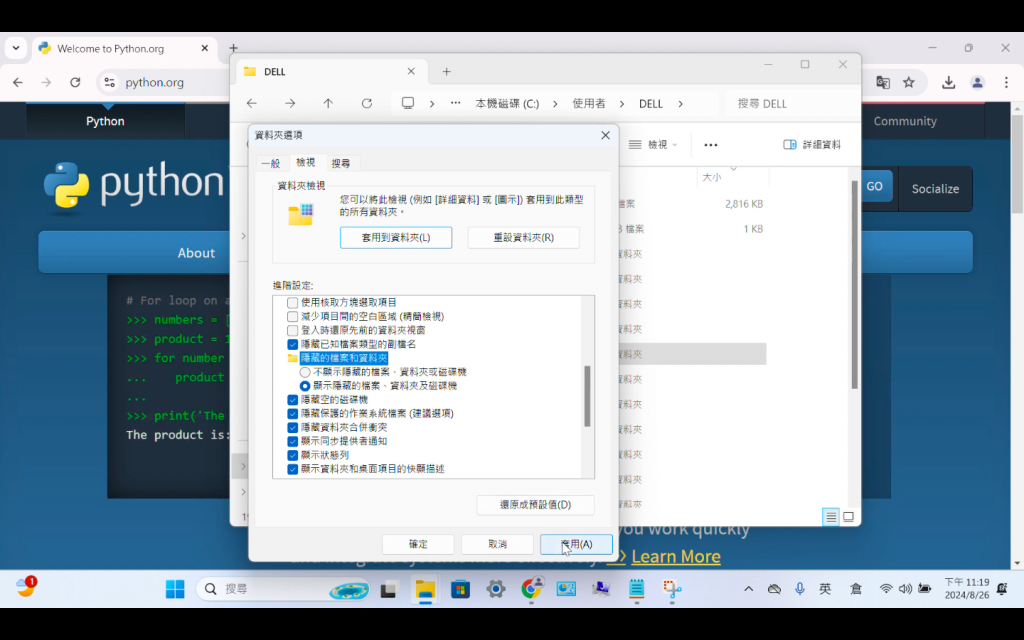Switch to large thumbnails view icon at Explorer bottom
Image resolution: width=1024 pixels, height=640 pixels.
point(848,517)
